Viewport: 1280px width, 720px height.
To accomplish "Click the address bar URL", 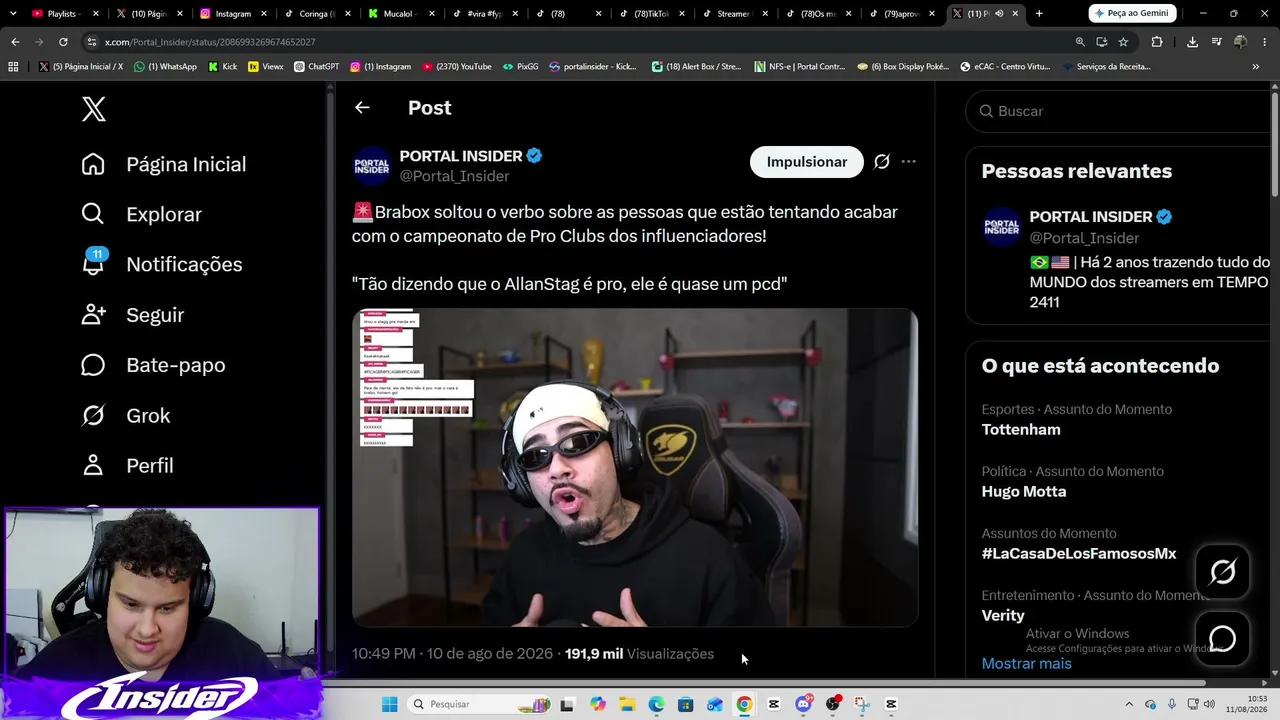I will coord(210,42).
